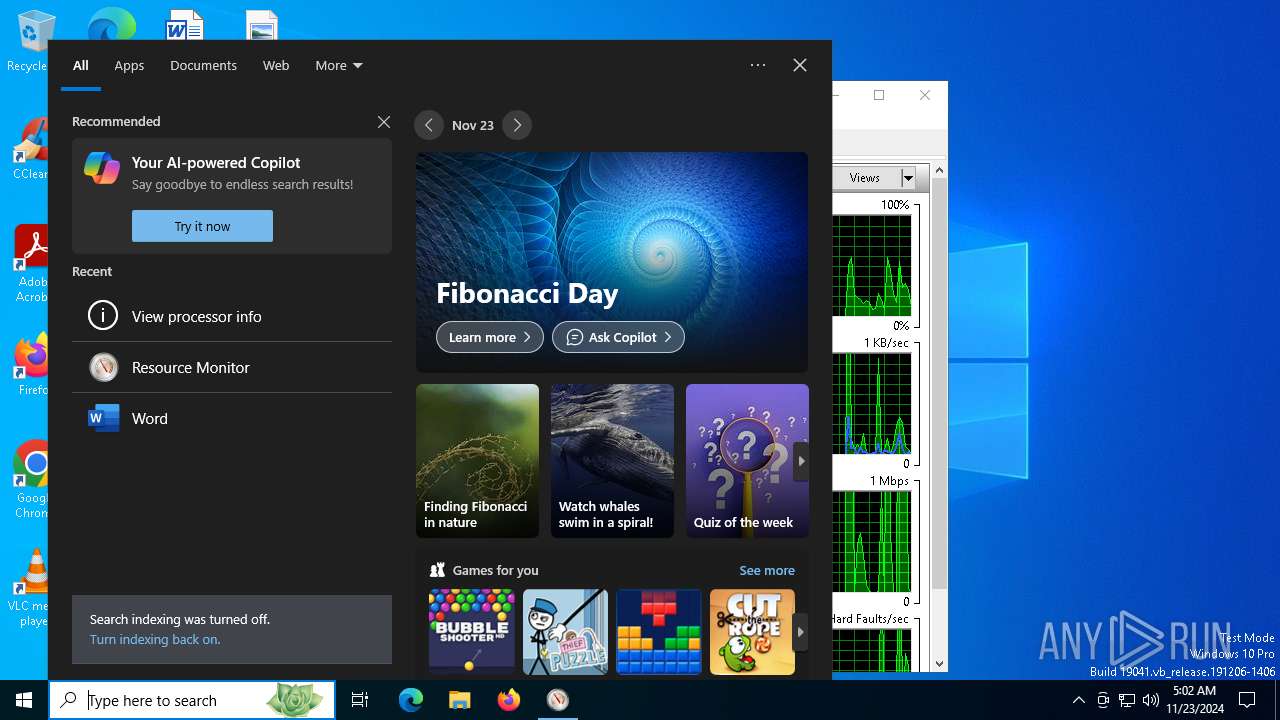Show more story cards with the arrow
Screen dimensions: 1280x720
point(801,461)
